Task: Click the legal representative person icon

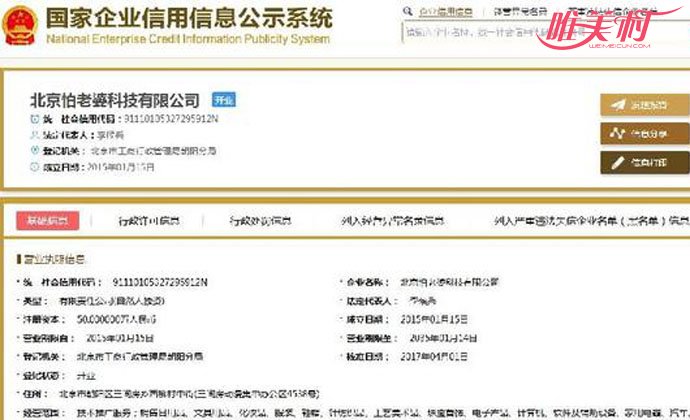Action: point(35,135)
